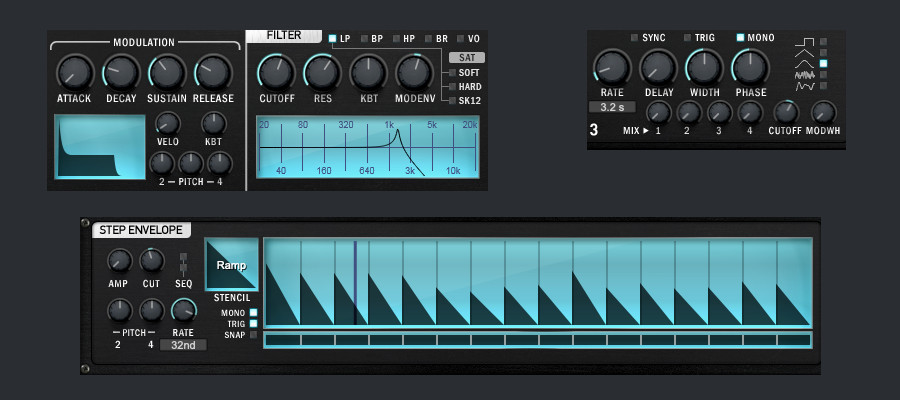The height and width of the screenshot is (400, 900).
Task: Enable LFO SYNC checkbox
Action: [635, 38]
